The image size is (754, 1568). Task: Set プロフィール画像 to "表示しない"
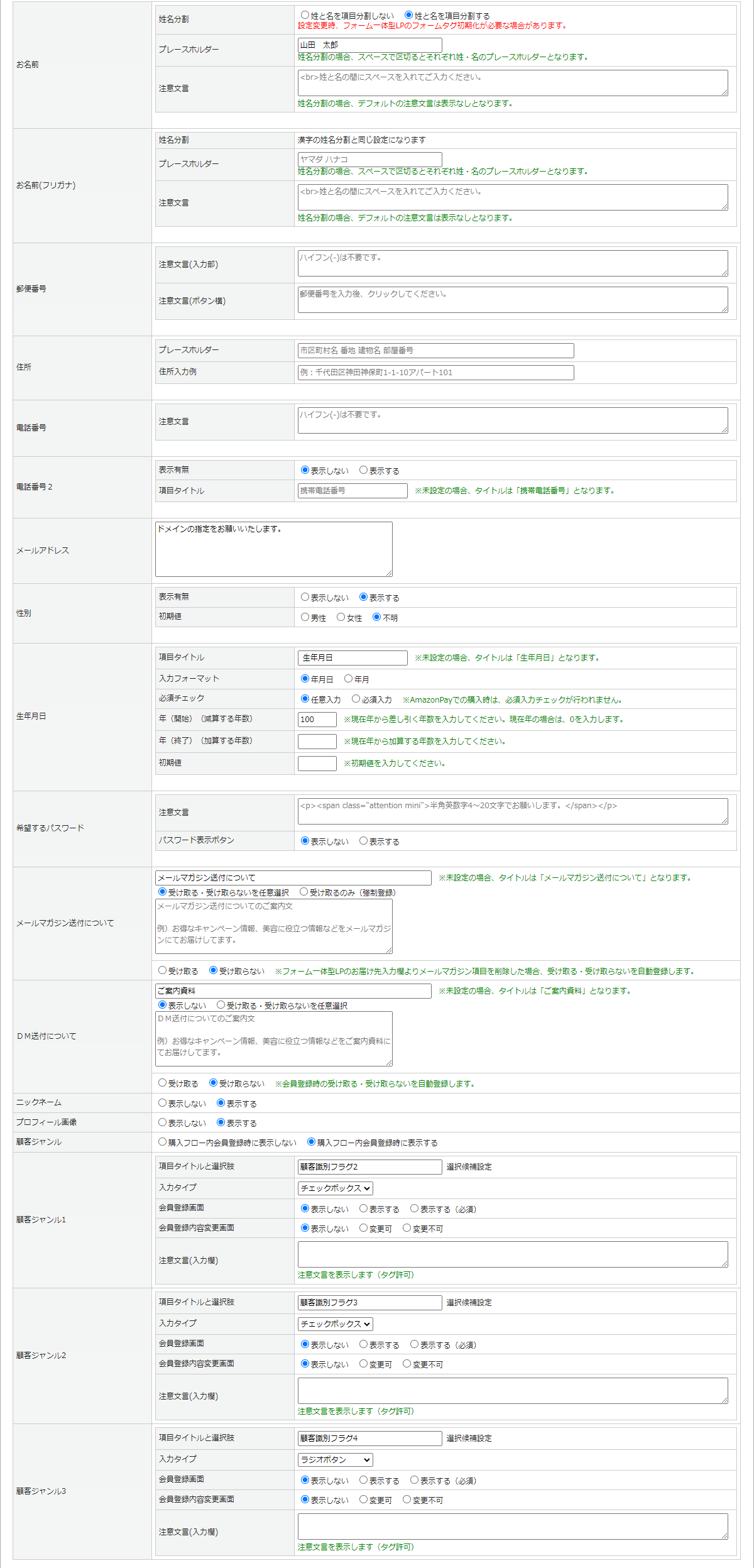tap(163, 1122)
